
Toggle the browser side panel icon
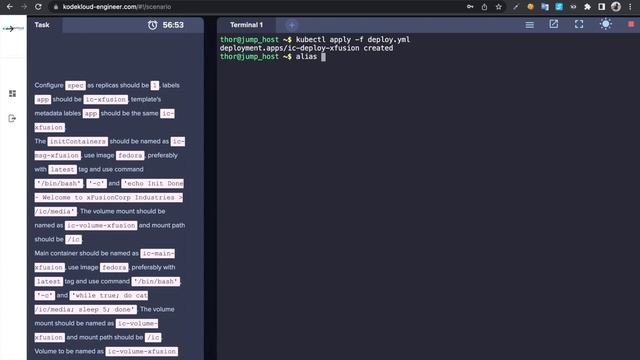pyautogui.click(x=602, y=7)
